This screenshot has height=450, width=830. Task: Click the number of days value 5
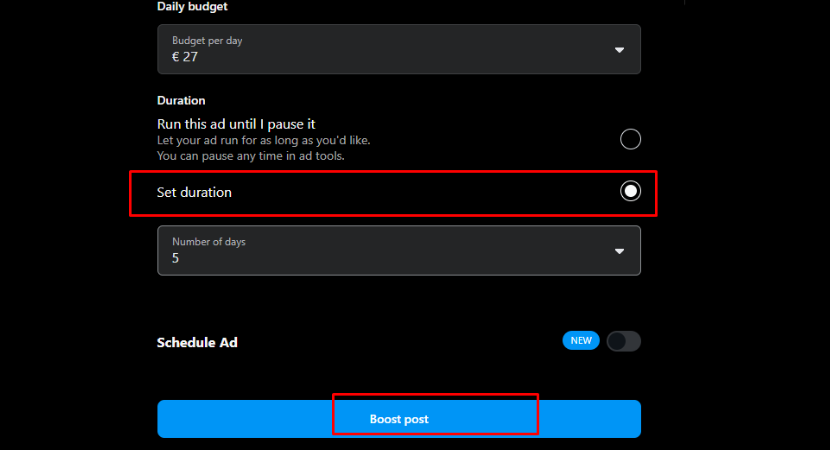click(x=176, y=258)
